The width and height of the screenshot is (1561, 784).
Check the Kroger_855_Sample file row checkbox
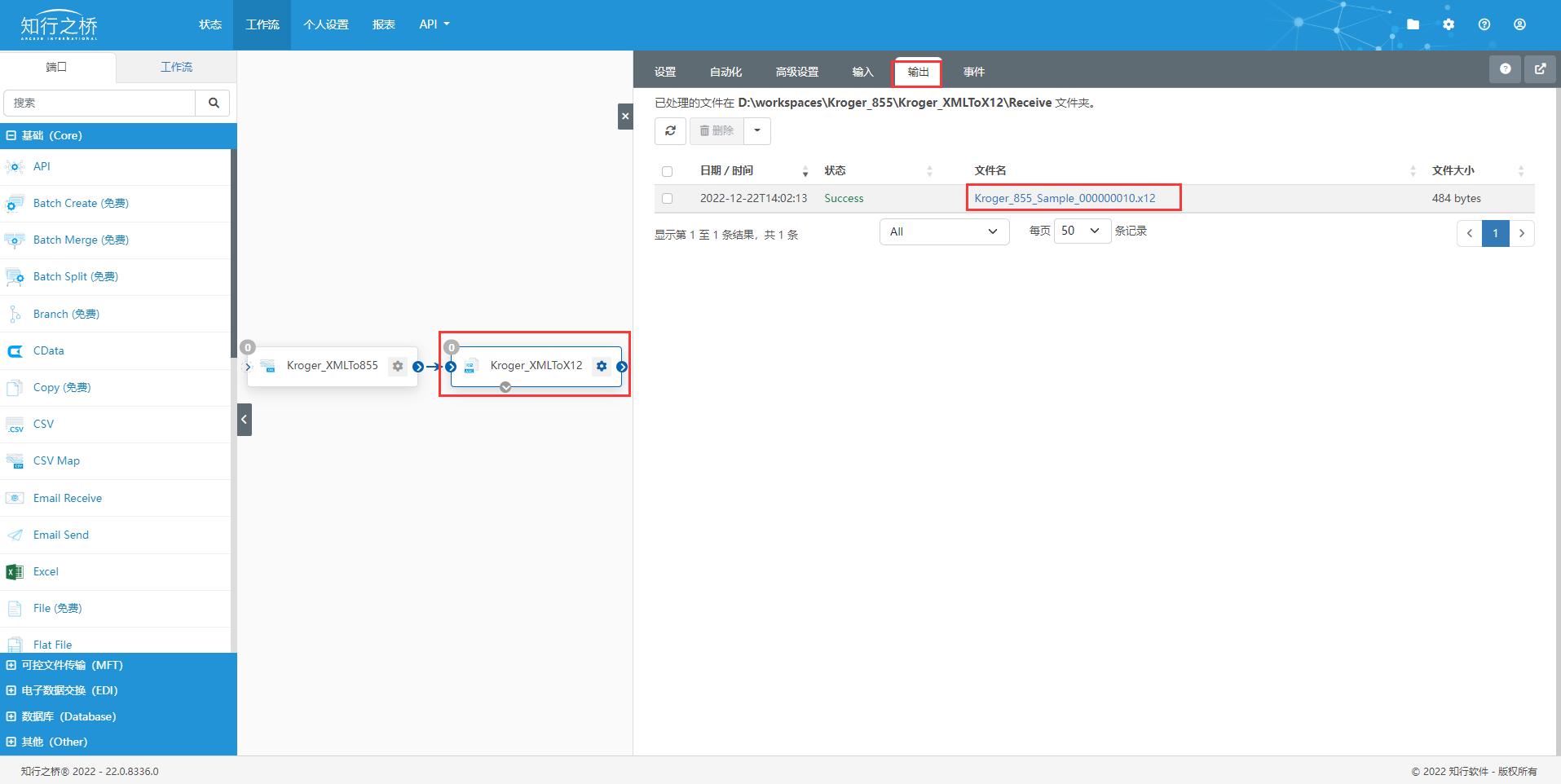[667, 198]
